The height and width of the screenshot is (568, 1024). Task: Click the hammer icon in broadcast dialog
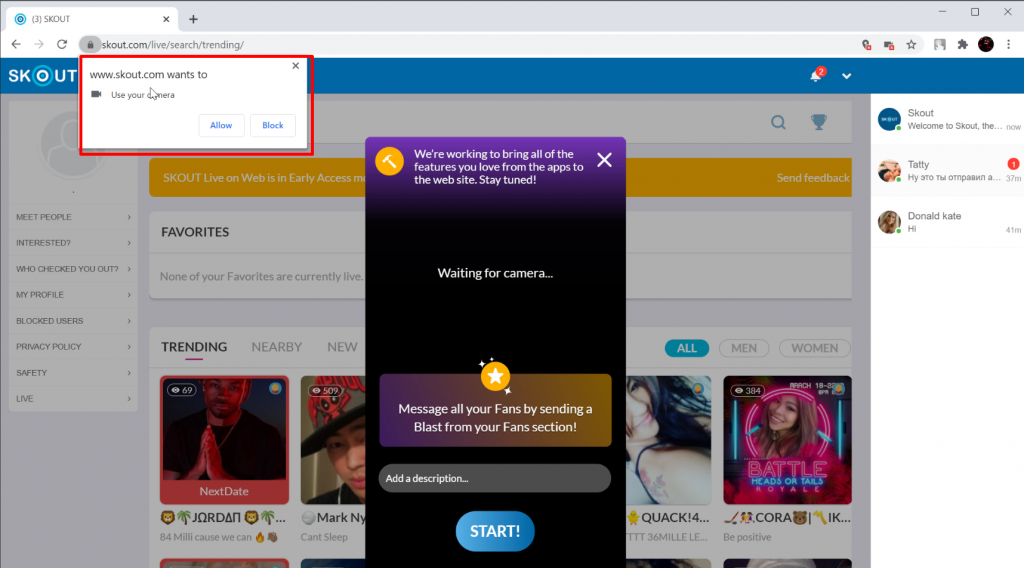pos(389,161)
